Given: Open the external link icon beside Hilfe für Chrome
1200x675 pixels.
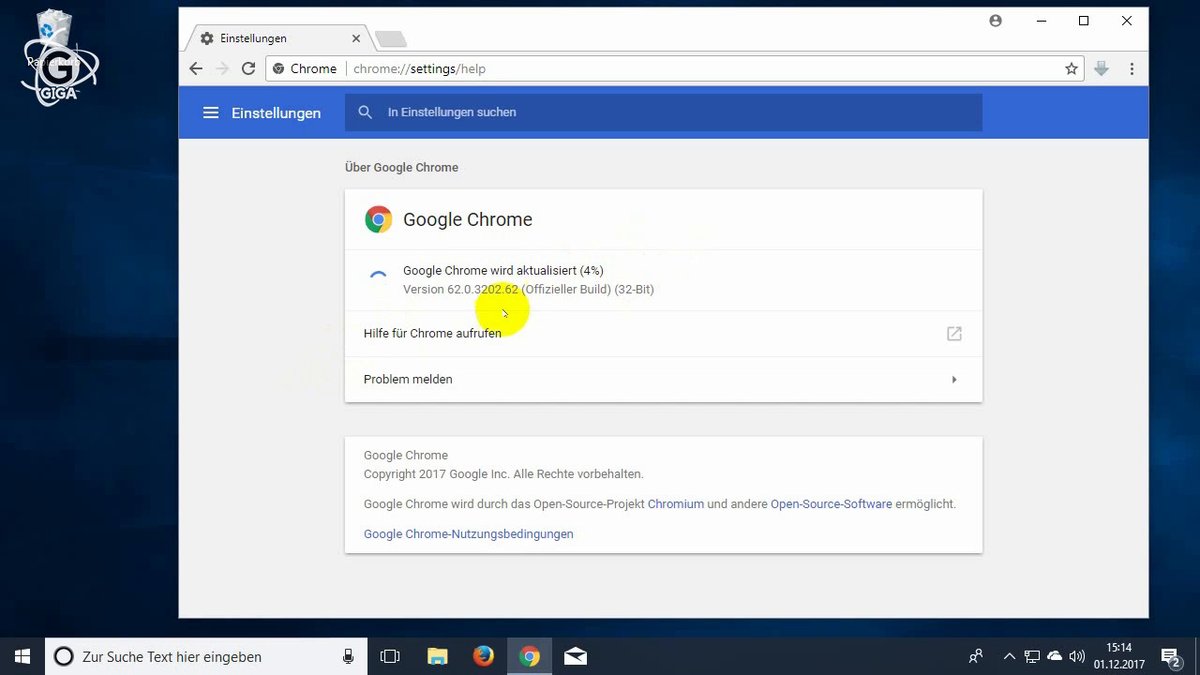Looking at the screenshot, I should coord(953,333).
